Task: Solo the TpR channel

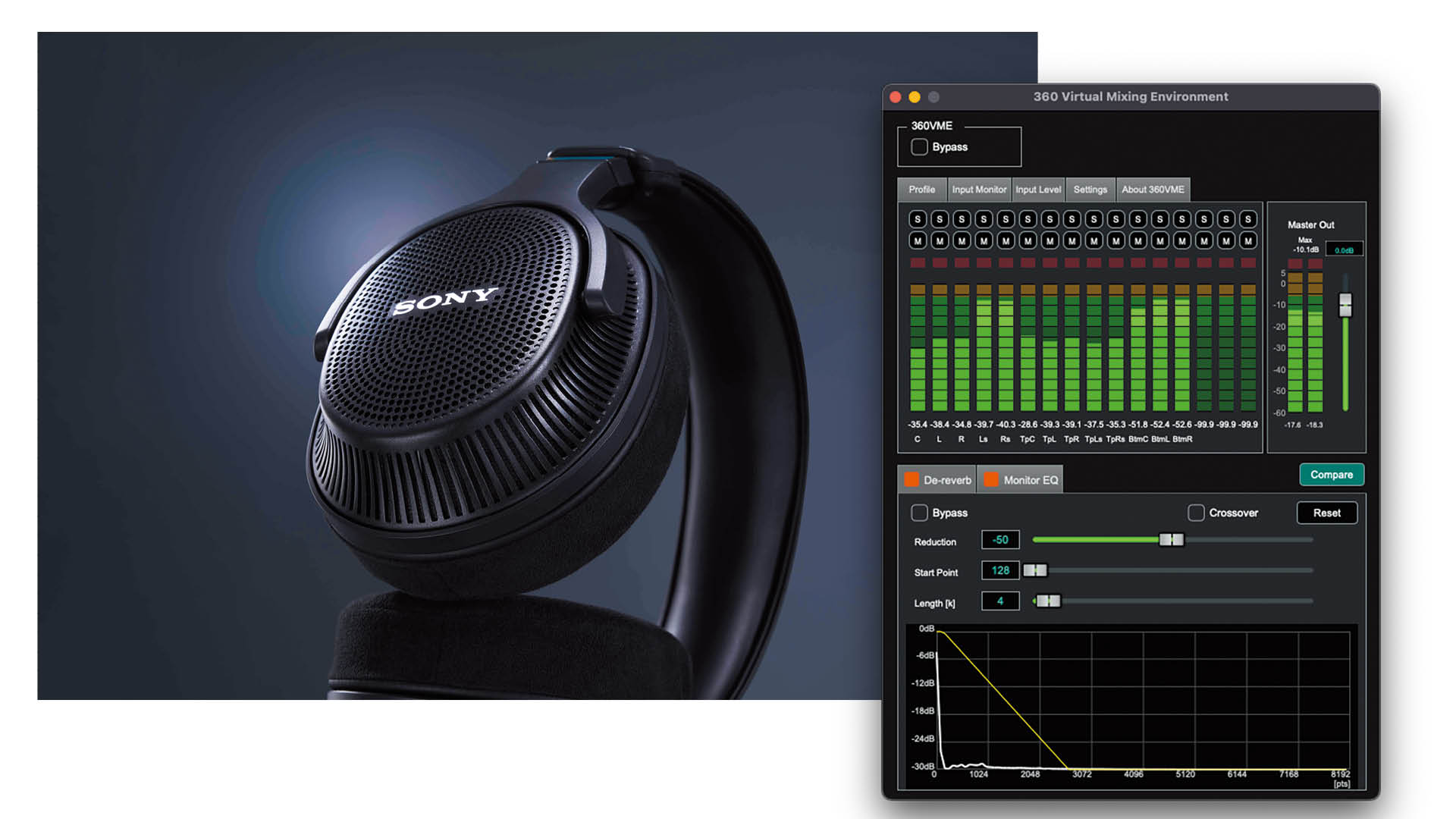Action: pos(1072,219)
